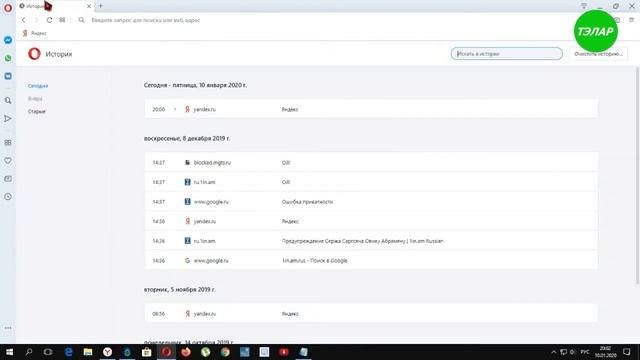Go back with the browser back arrow
This screenshot has height=360, width=640.
tap(24, 20)
